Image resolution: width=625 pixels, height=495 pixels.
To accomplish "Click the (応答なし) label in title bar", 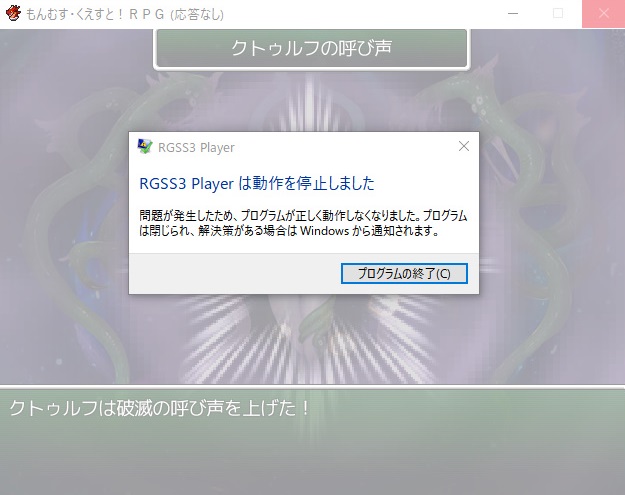I will pyautogui.click(x=197, y=14).
